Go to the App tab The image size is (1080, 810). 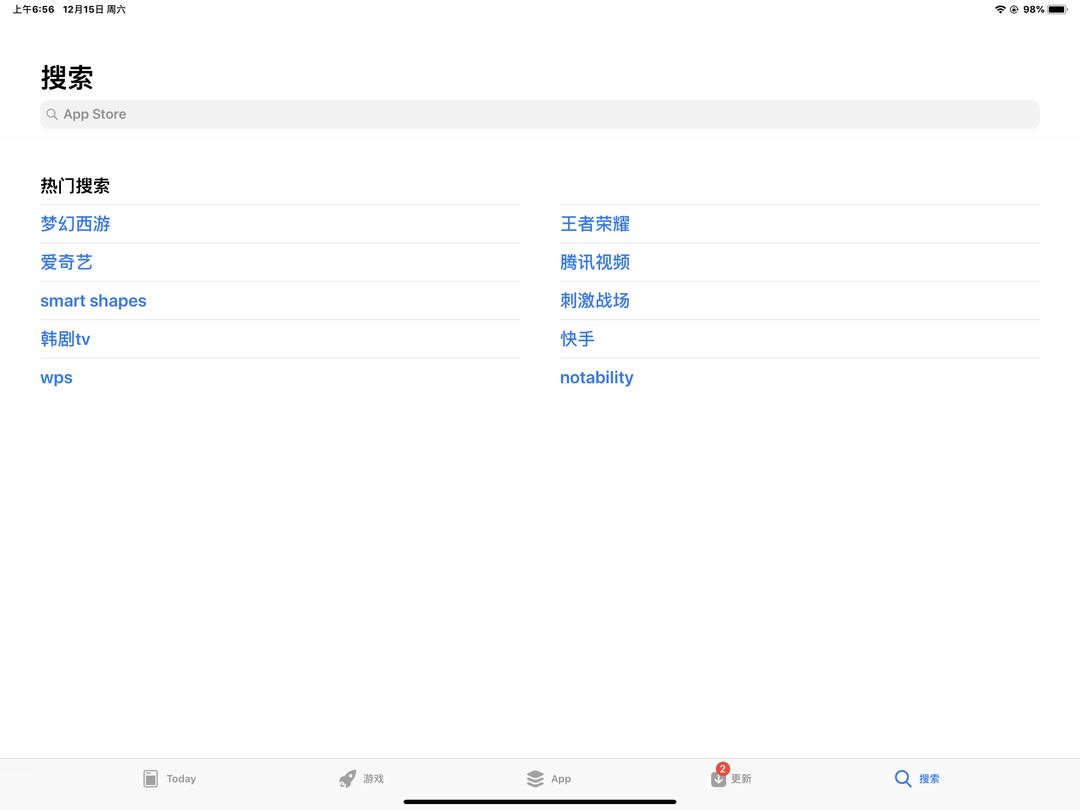click(549, 778)
